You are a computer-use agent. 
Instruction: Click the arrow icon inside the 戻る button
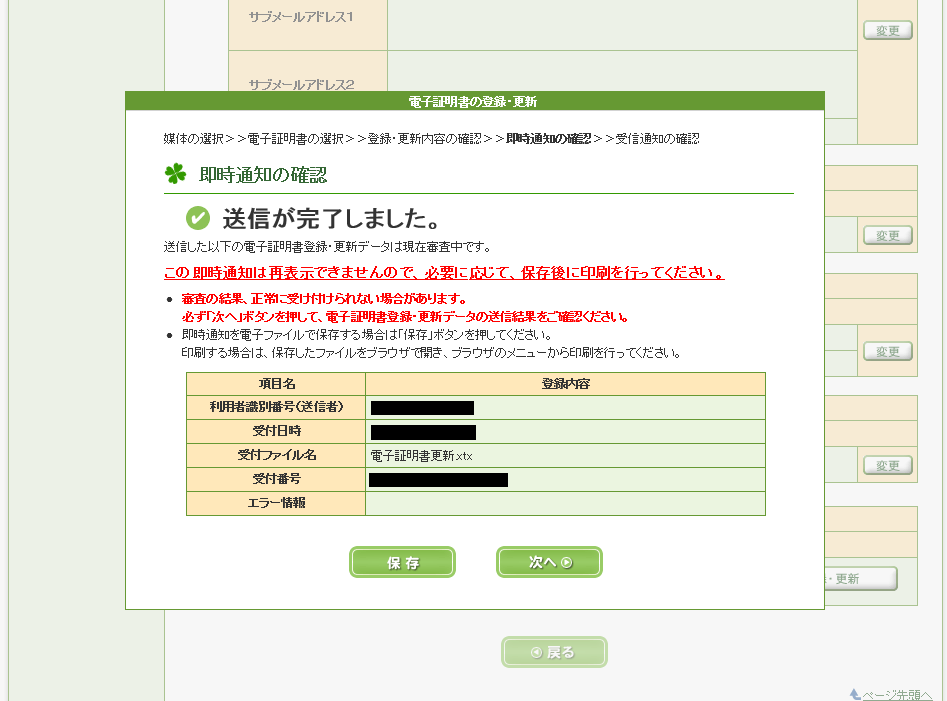(536, 652)
